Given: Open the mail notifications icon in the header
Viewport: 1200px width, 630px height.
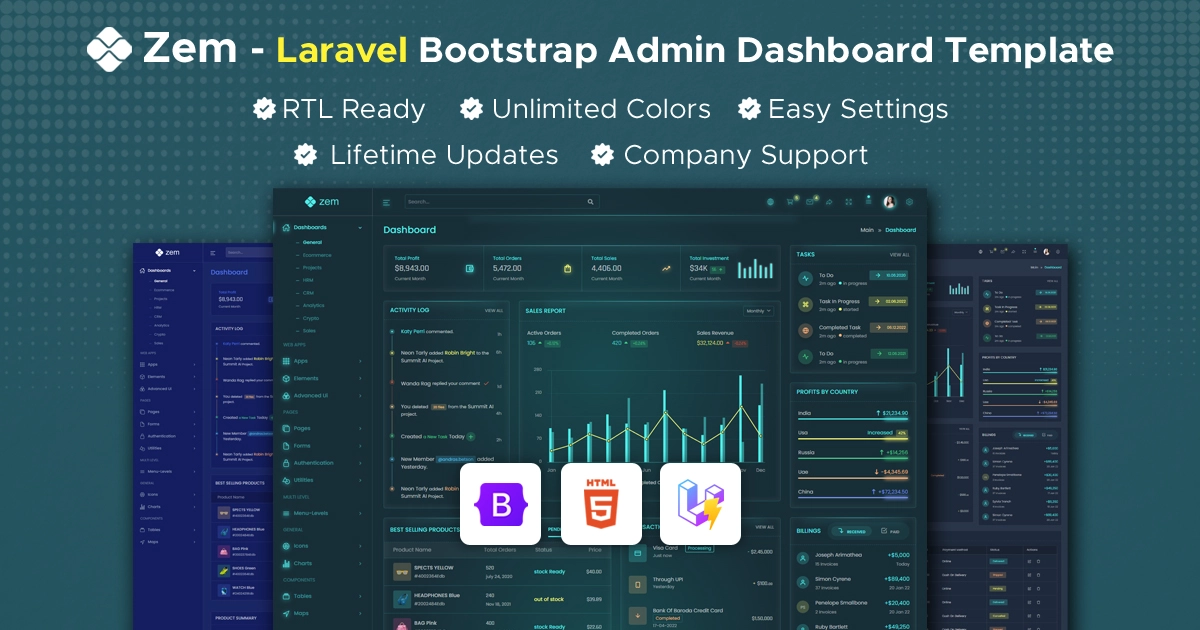Looking at the screenshot, I should (x=810, y=202).
